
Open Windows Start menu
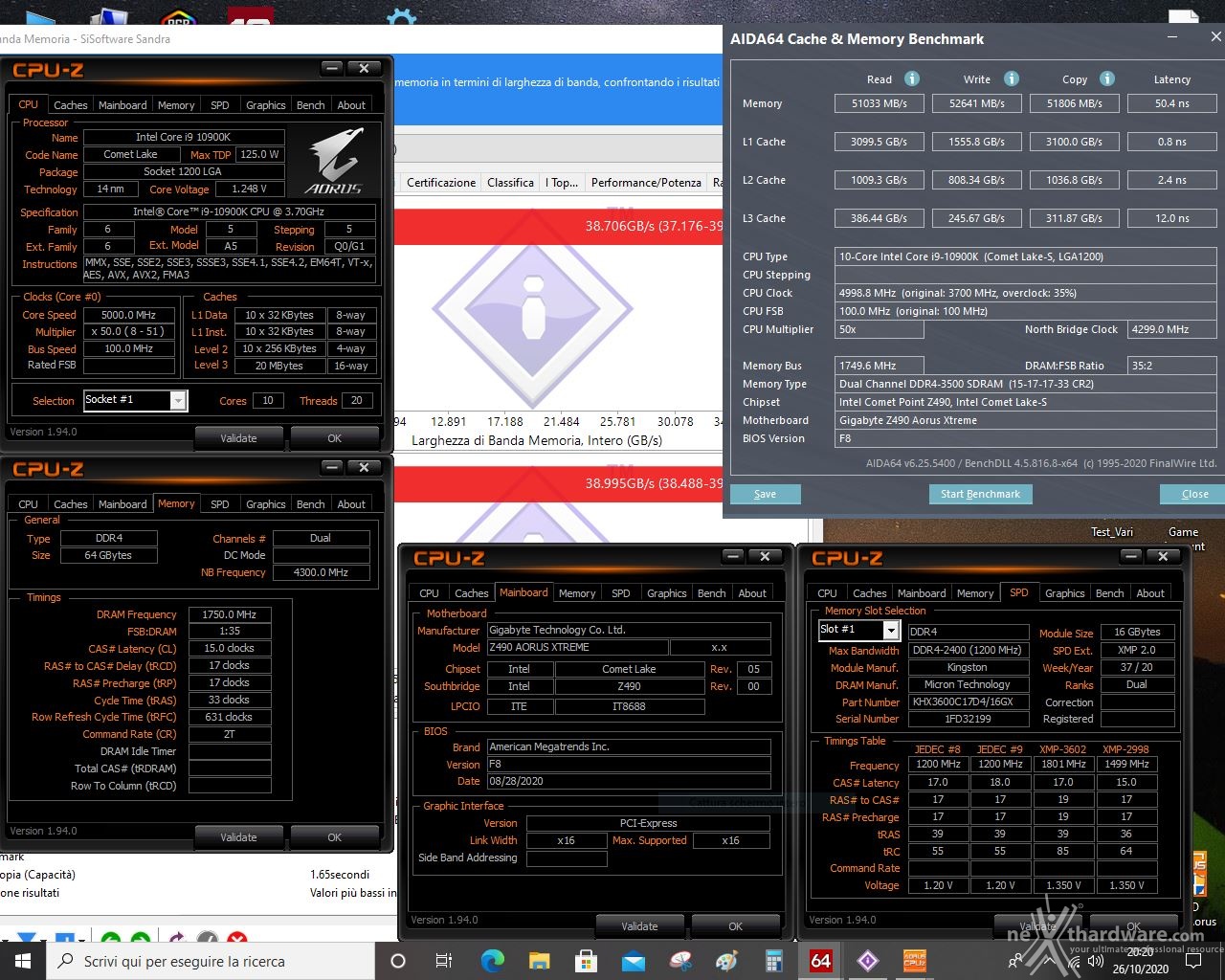pyautogui.click(x=22, y=961)
